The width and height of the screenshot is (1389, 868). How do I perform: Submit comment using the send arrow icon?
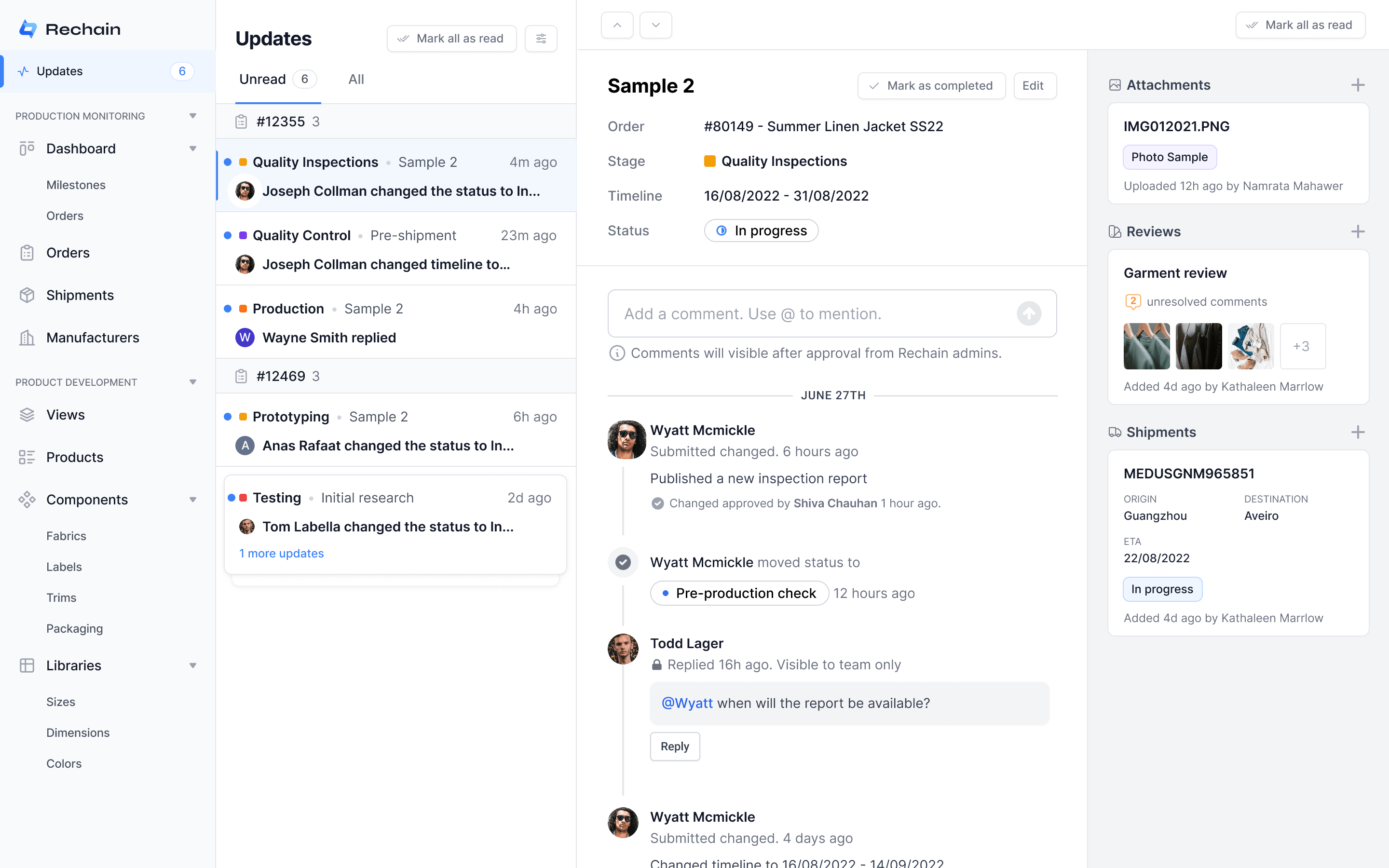click(1029, 313)
